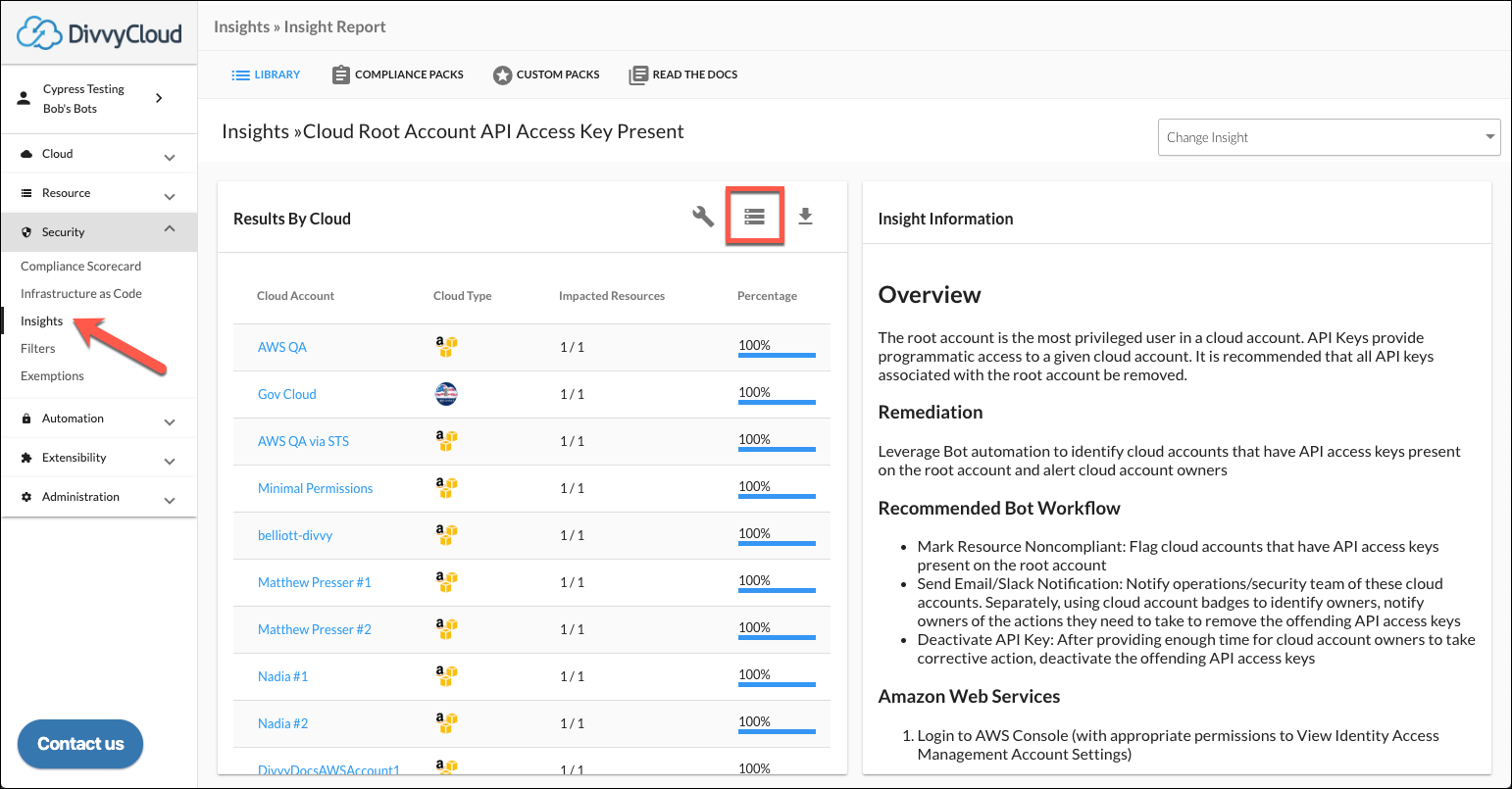
Task: Click the AWS icon in AWS QA via STS row
Action: pos(446,441)
